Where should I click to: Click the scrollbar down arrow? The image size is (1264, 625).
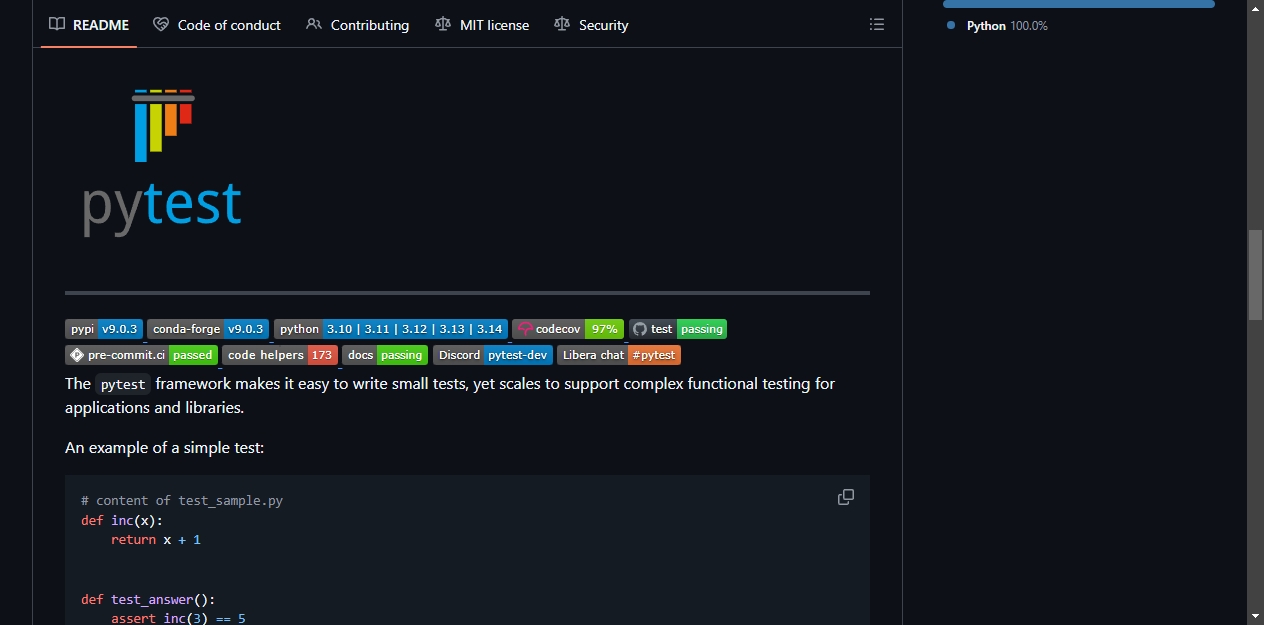(1255, 615)
